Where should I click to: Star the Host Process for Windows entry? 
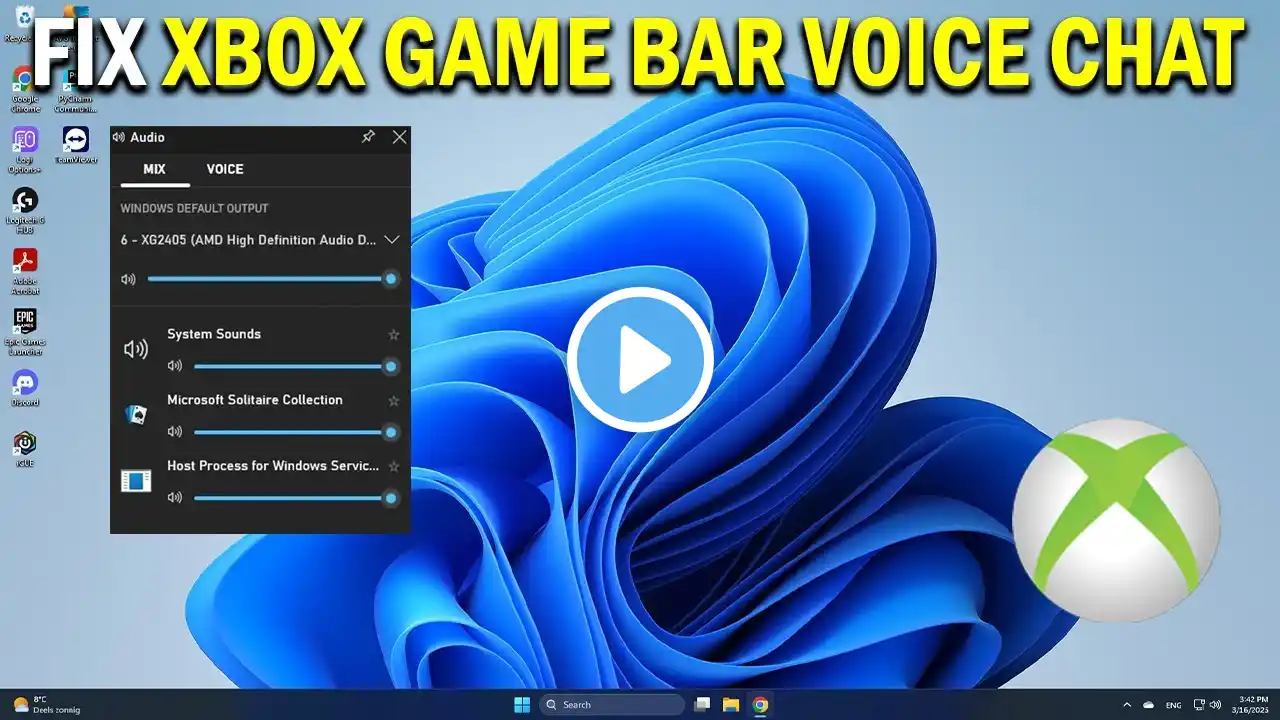click(393, 467)
